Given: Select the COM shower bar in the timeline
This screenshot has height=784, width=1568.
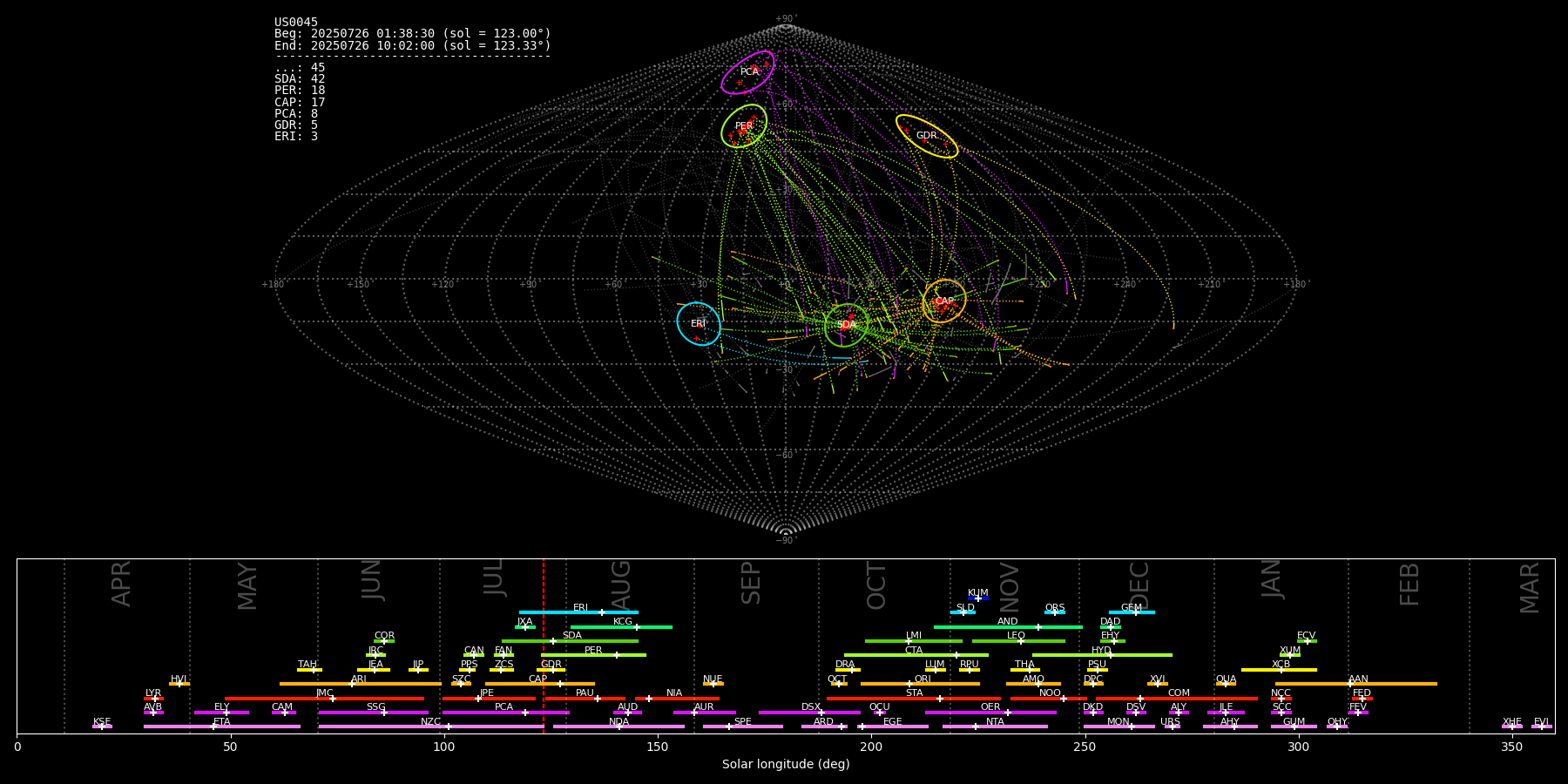Looking at the screenshot, I should 1177,698.
